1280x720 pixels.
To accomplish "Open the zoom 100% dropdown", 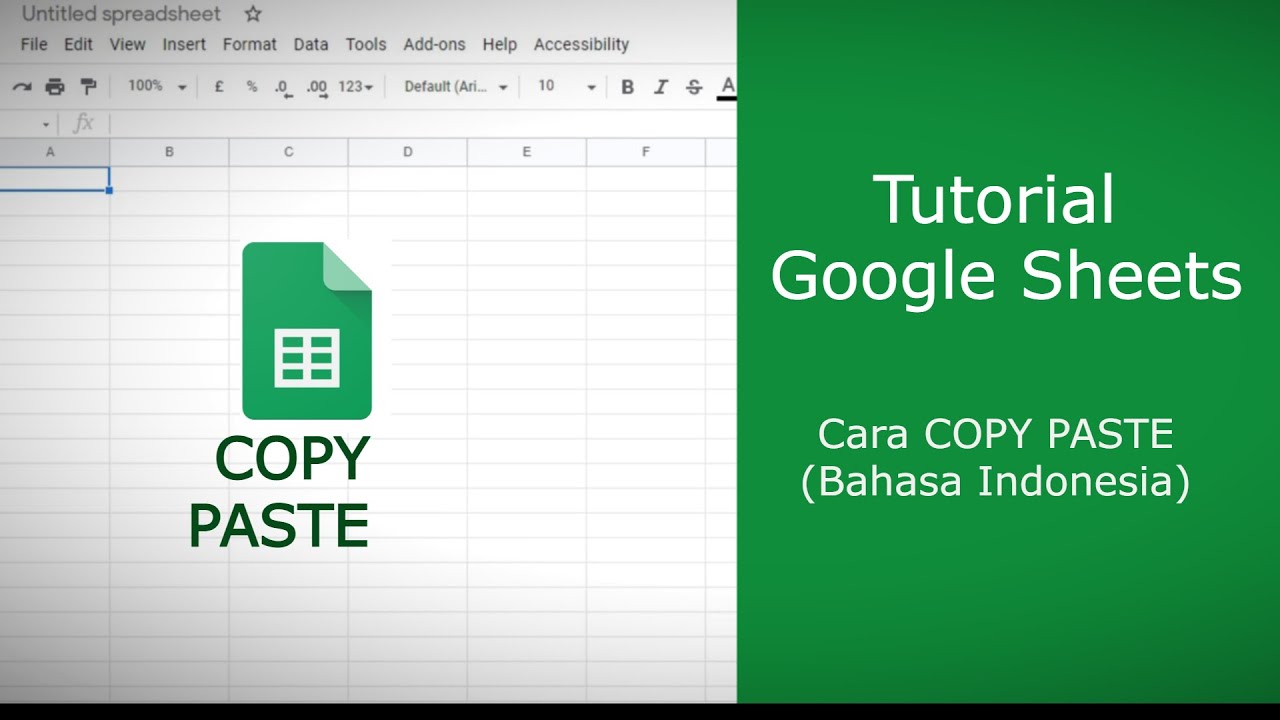I will pos(157,87).
